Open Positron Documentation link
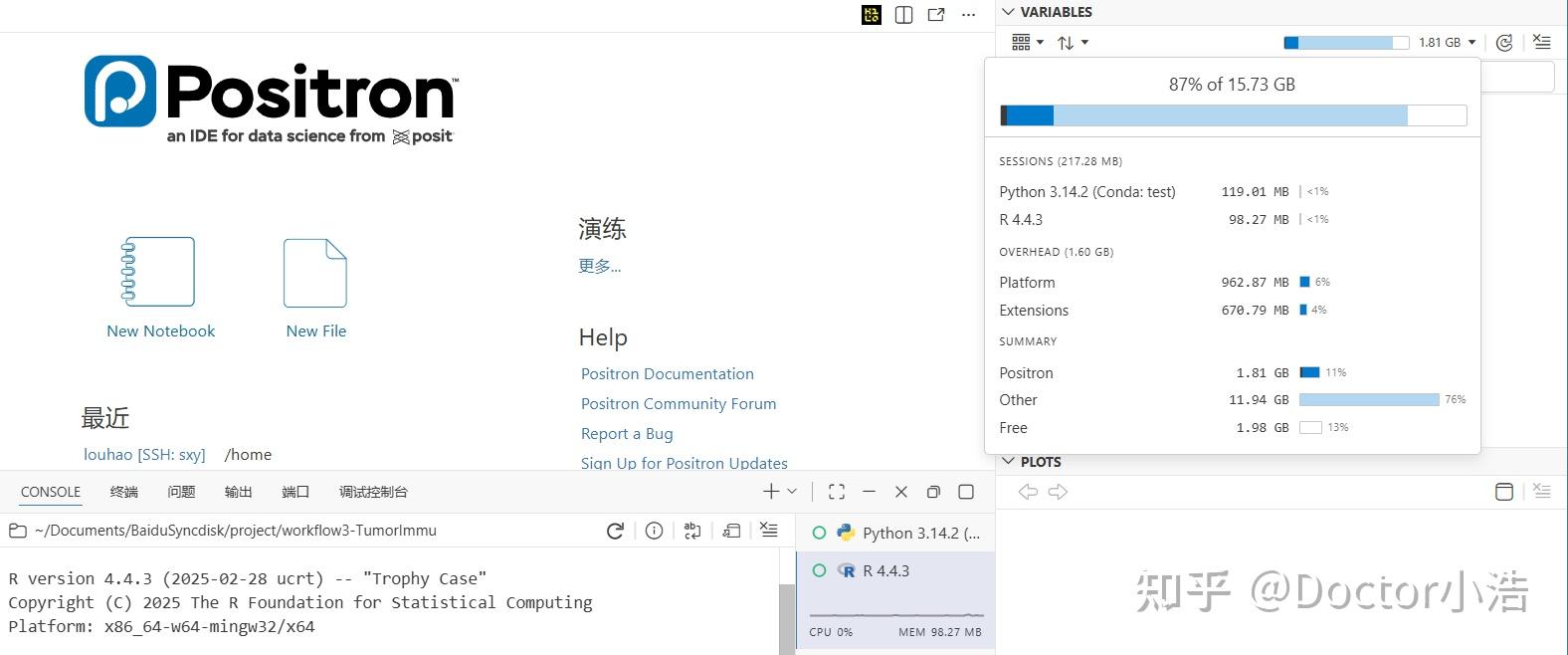Screen dimensions: 1568x655 click(668, 373)
